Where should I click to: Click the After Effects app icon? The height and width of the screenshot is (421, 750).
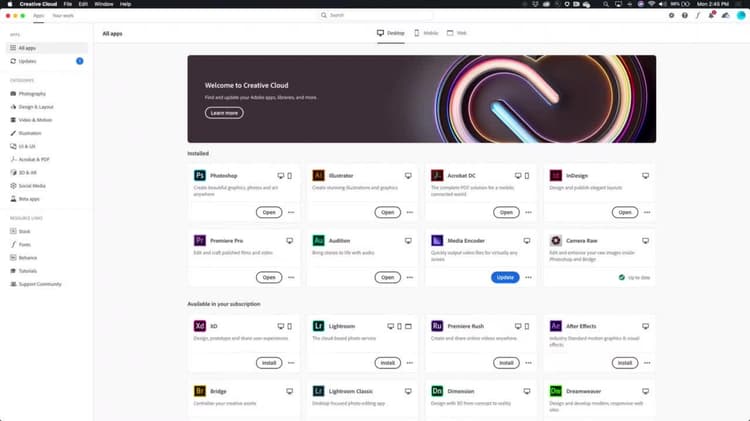coord(555,326)
